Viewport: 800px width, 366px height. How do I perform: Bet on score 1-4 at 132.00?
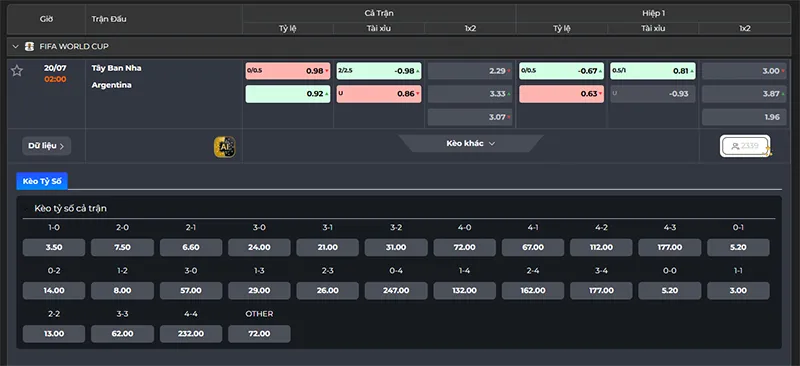click(x=465, y=290)
